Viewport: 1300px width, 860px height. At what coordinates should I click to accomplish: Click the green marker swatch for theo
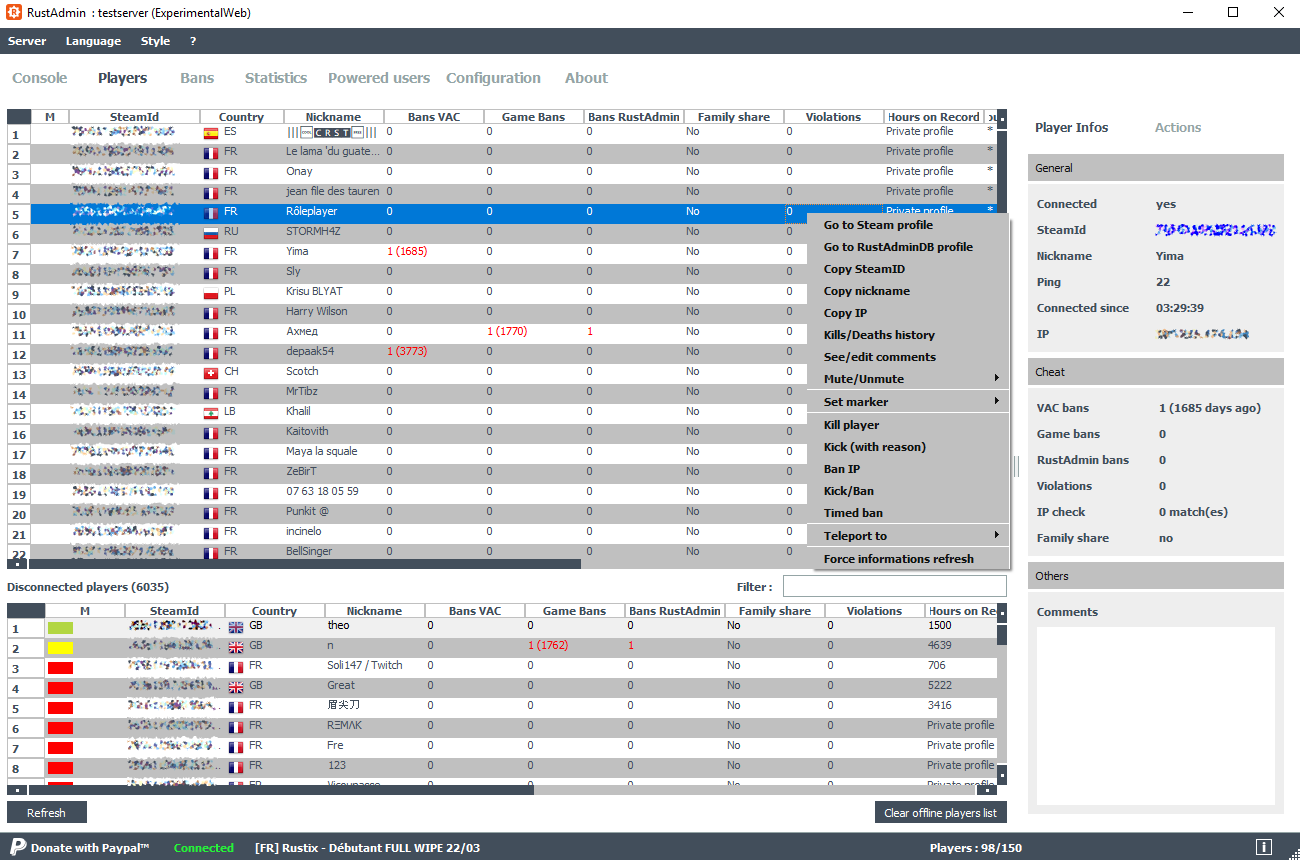click(x=60, y=627)
